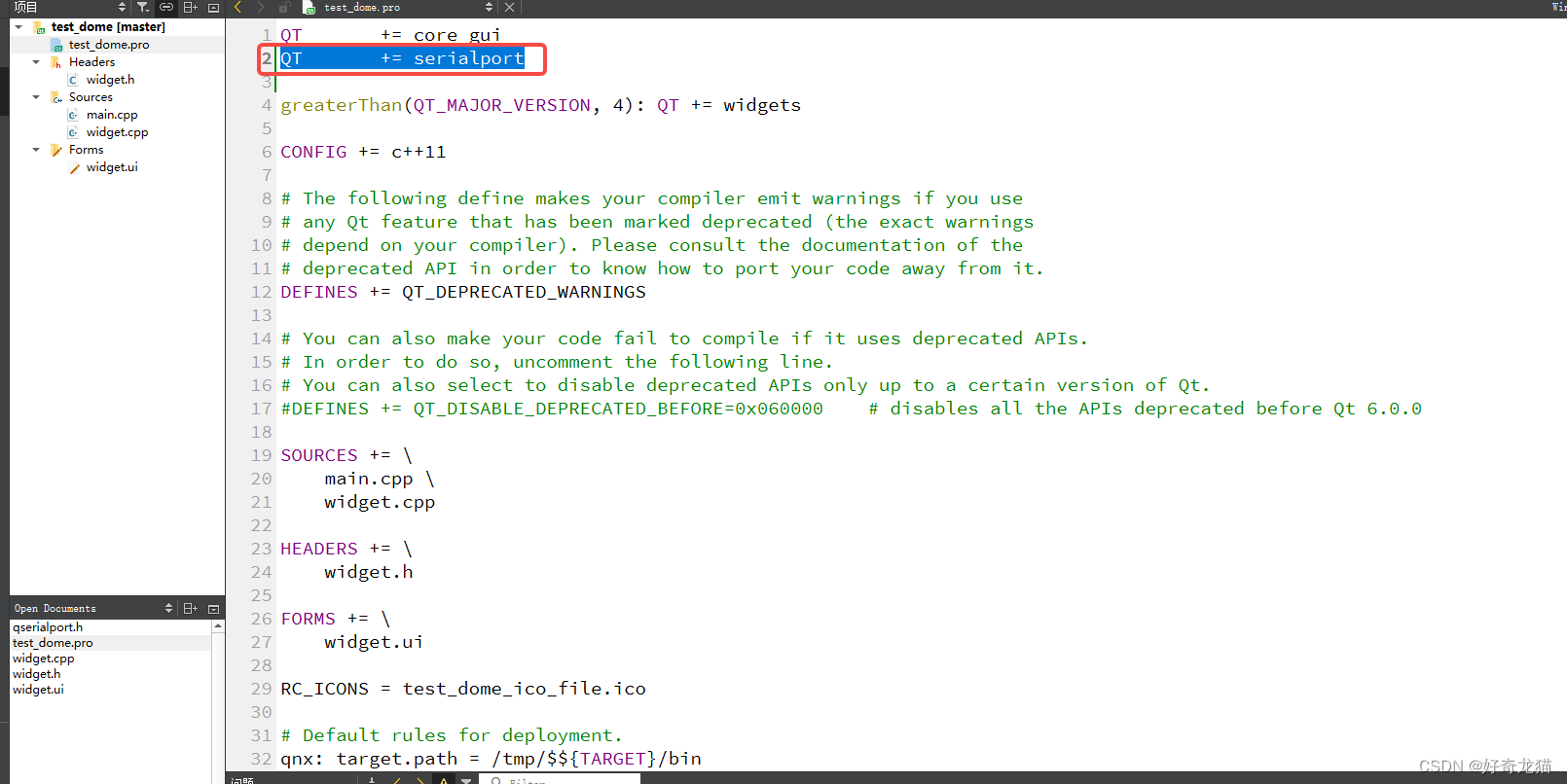Image resolution: width=1567 pixels, height=784 pixels.
Task: Click RC_ICONS on line 29
Action: click(x=325, y=689)
